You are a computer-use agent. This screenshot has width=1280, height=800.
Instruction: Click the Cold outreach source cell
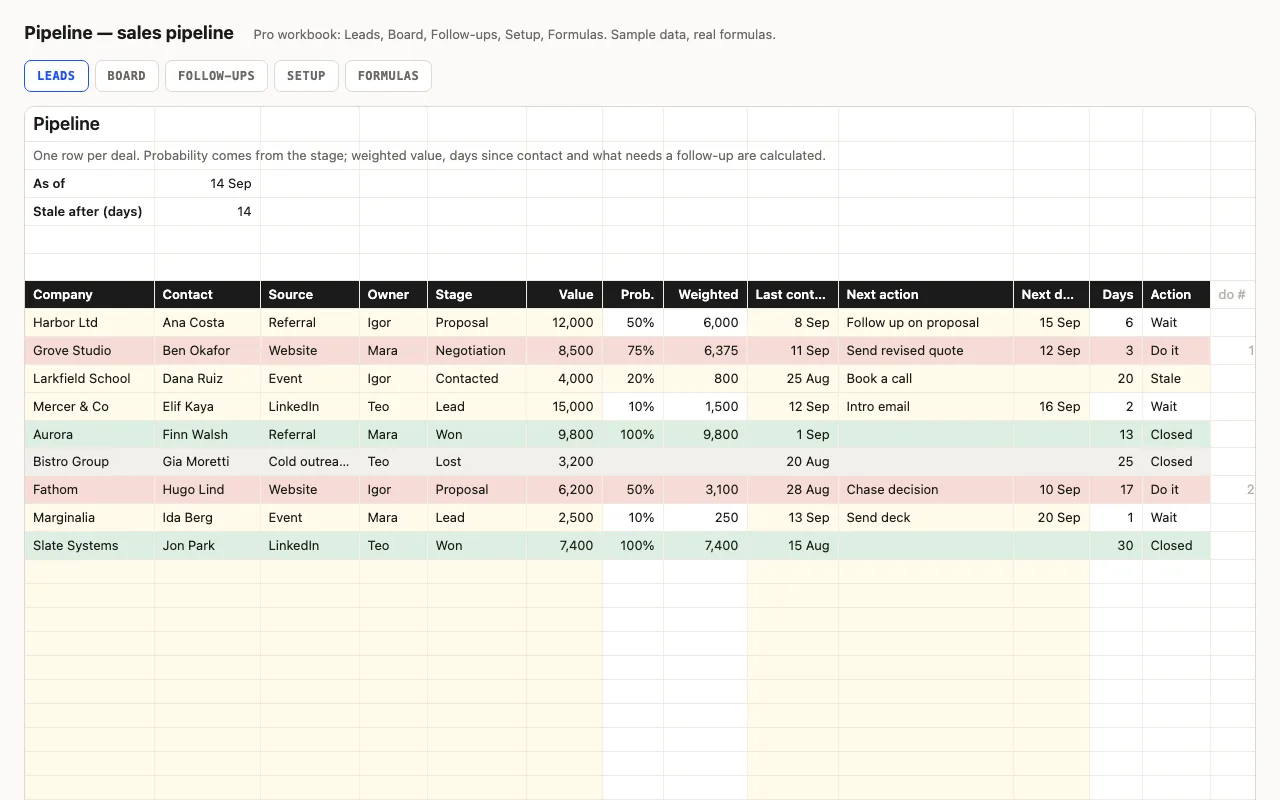pyautogui.click(x=310, y=462)
